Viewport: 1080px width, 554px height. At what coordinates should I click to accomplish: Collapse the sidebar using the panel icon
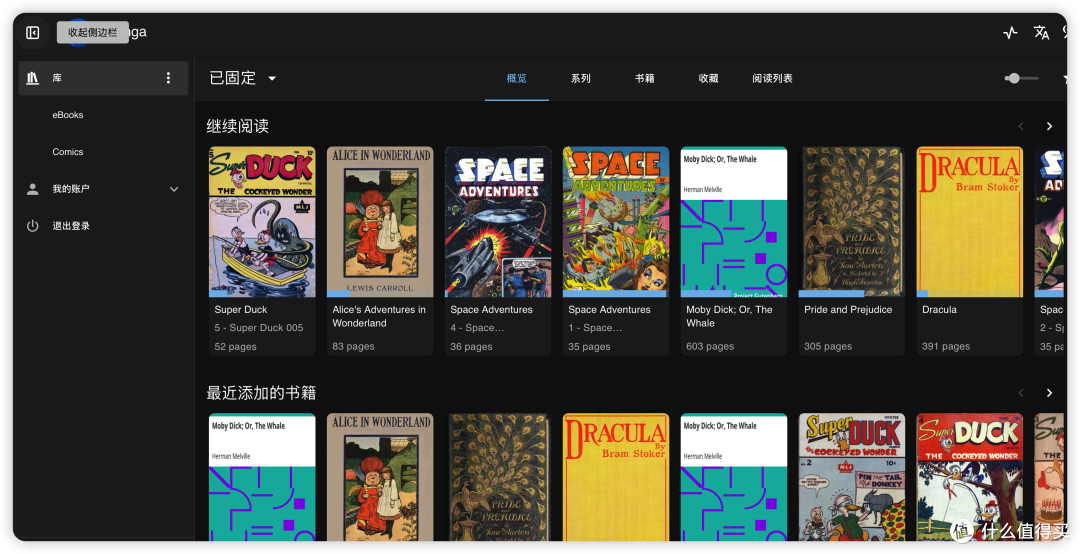click(32, 32)
